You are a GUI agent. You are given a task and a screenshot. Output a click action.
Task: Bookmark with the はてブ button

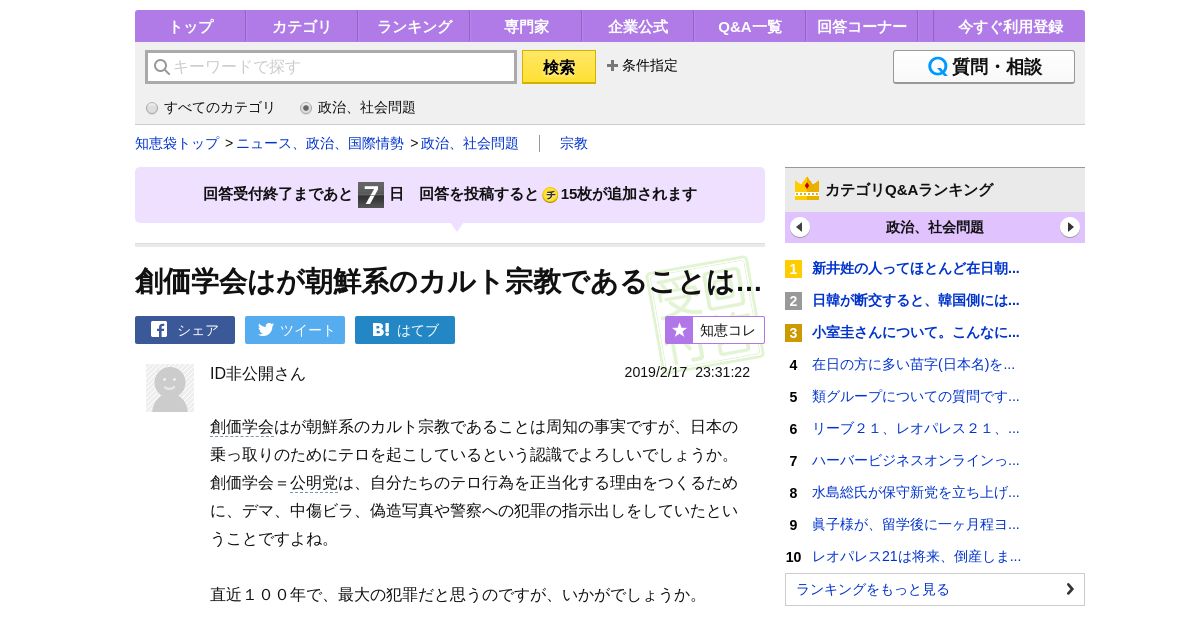tap(405, 330)
